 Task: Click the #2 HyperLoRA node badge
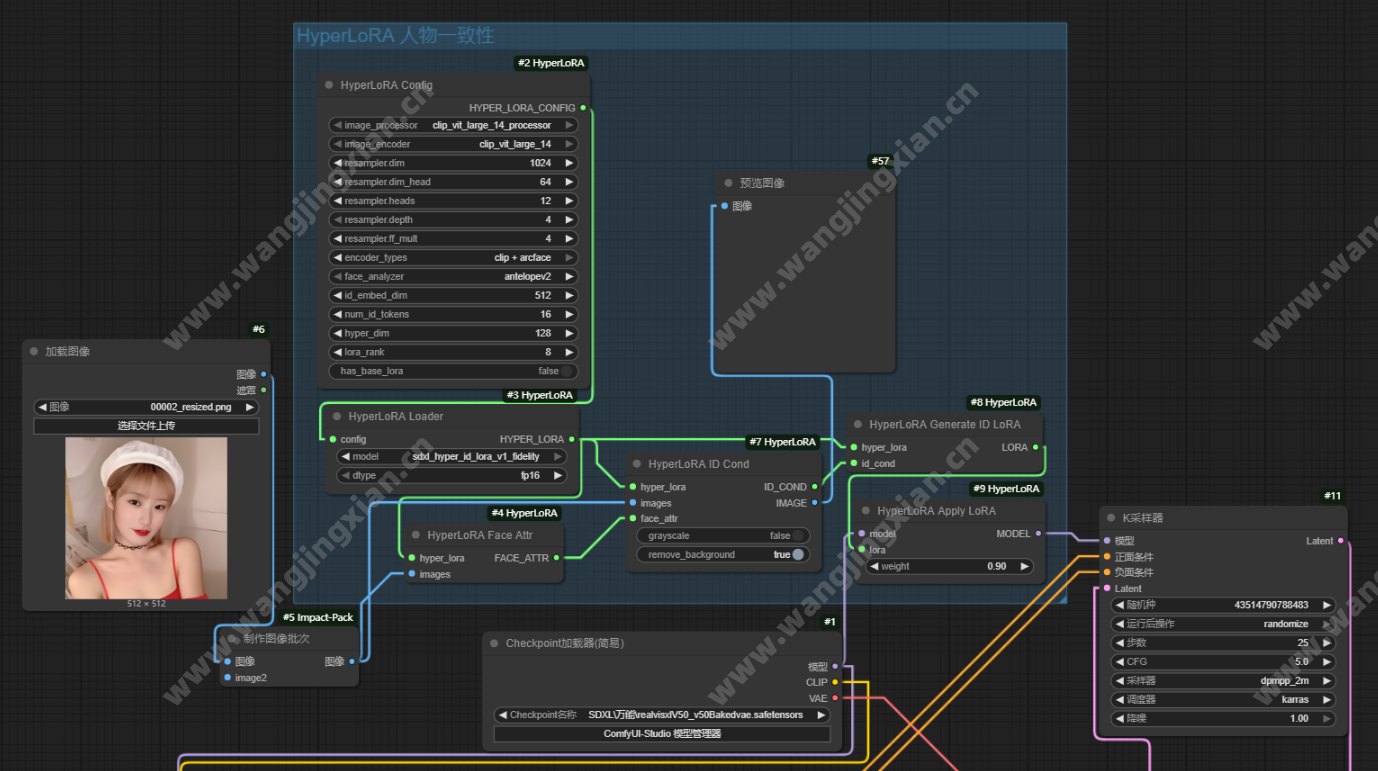click(x=551, y=63)
